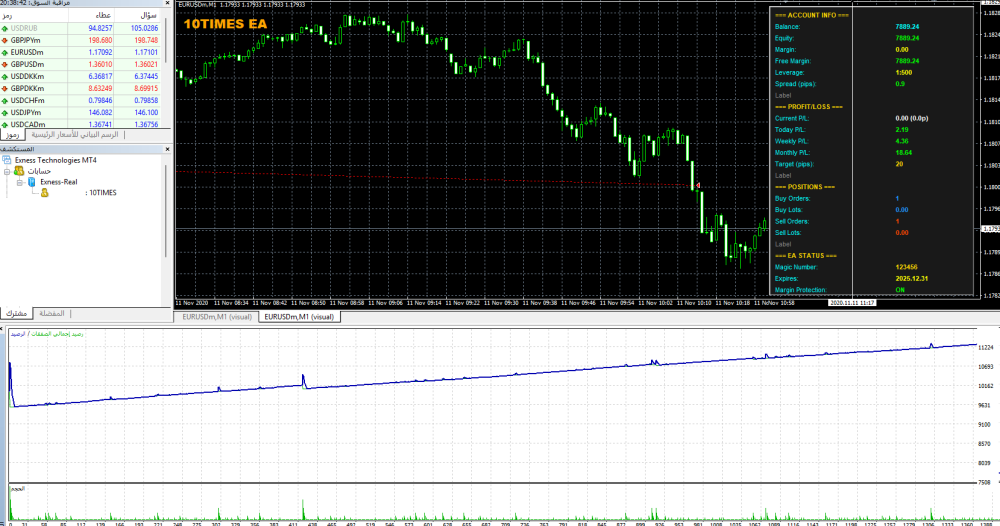The image size is (1000, 526).
Task: Click the red sell arrow marker on chart
Action: click(697, 187)
